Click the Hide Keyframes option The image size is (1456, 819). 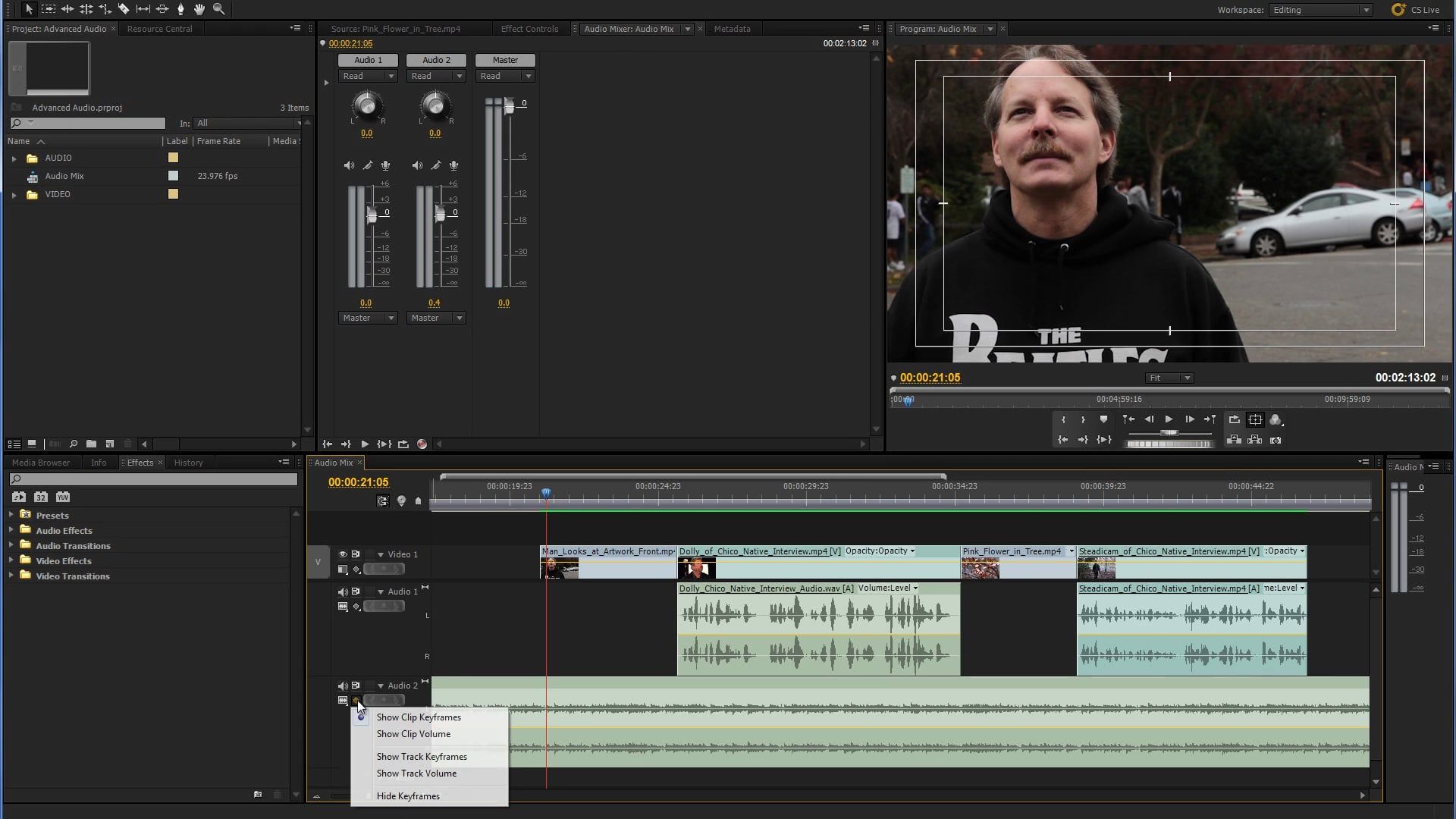408,796
